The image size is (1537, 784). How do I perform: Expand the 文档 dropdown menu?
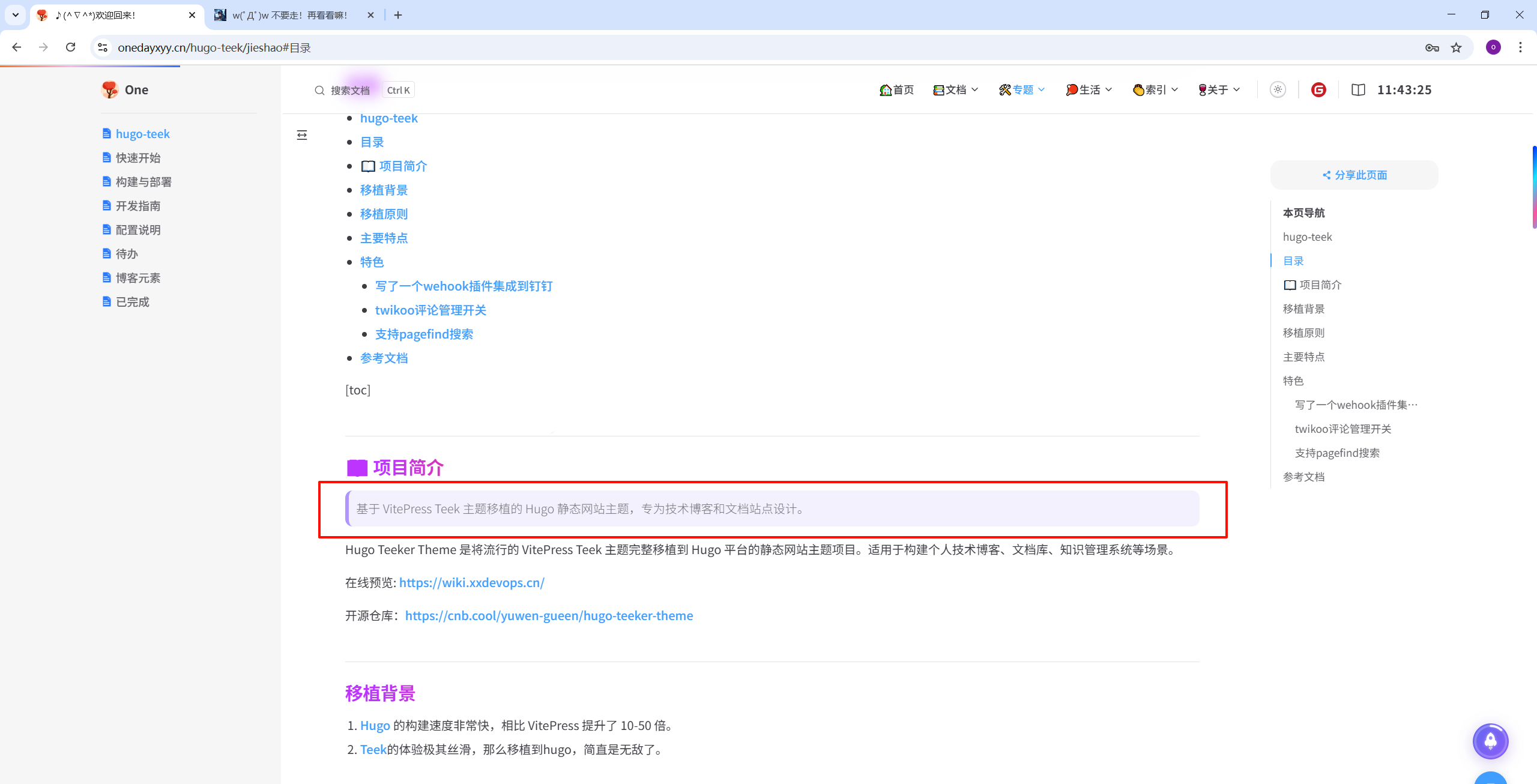(x=956, y=89)
